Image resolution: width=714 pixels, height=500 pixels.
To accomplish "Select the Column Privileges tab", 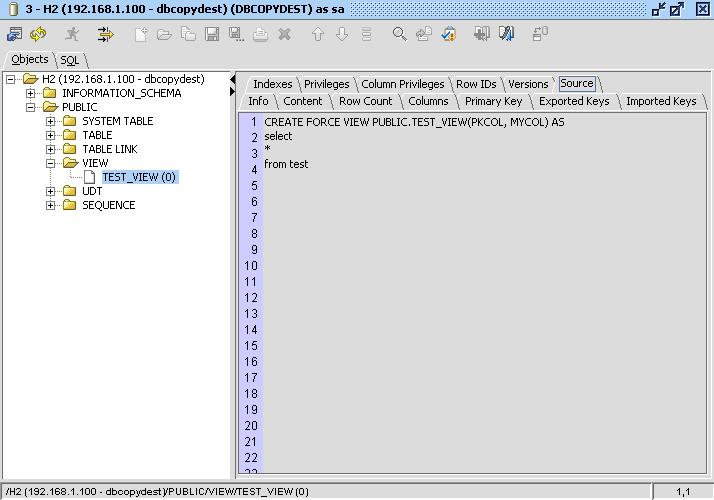I will tap(402, 84).
